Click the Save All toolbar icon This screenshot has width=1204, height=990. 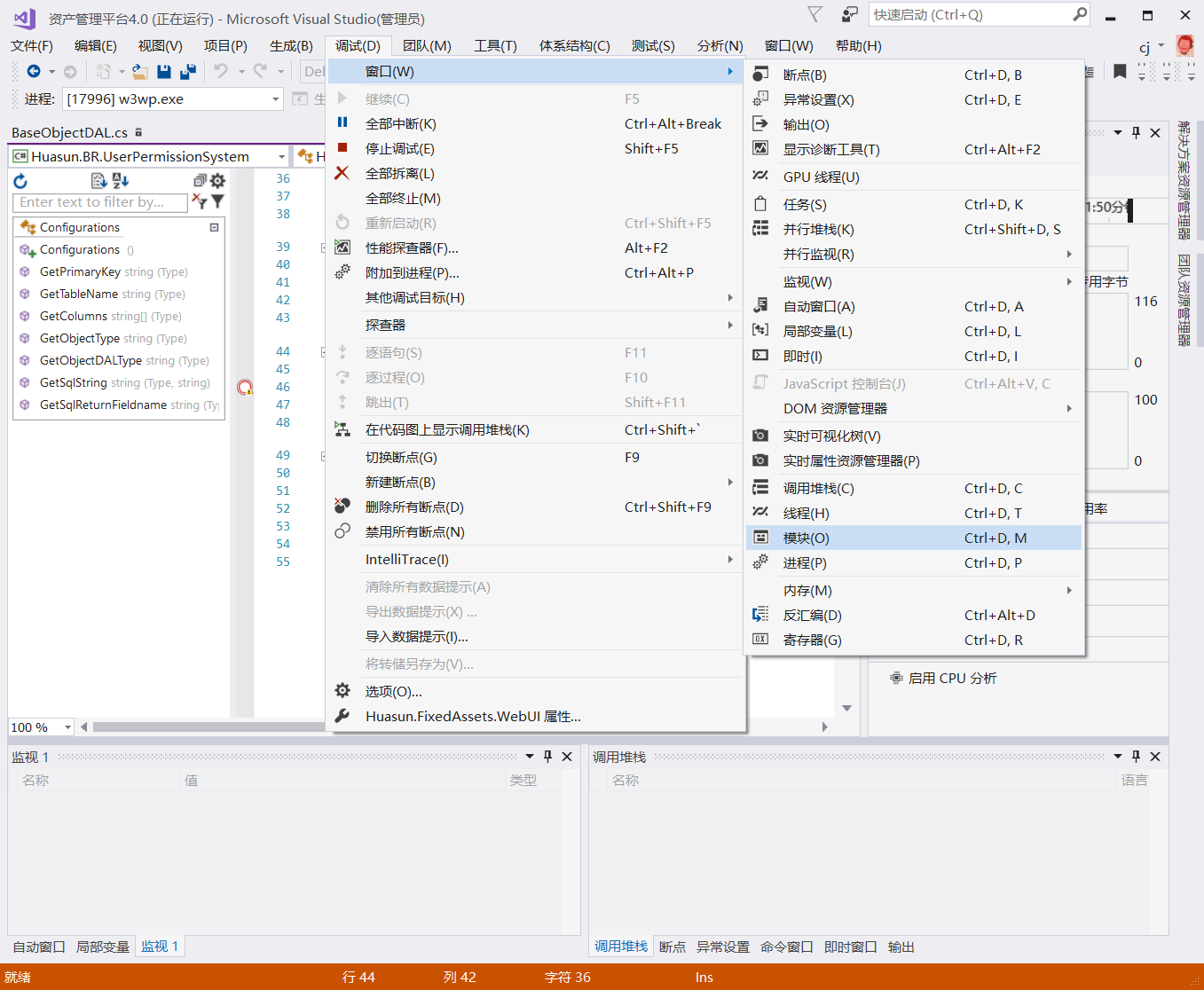pyautogui.click(x=187, y=72)
